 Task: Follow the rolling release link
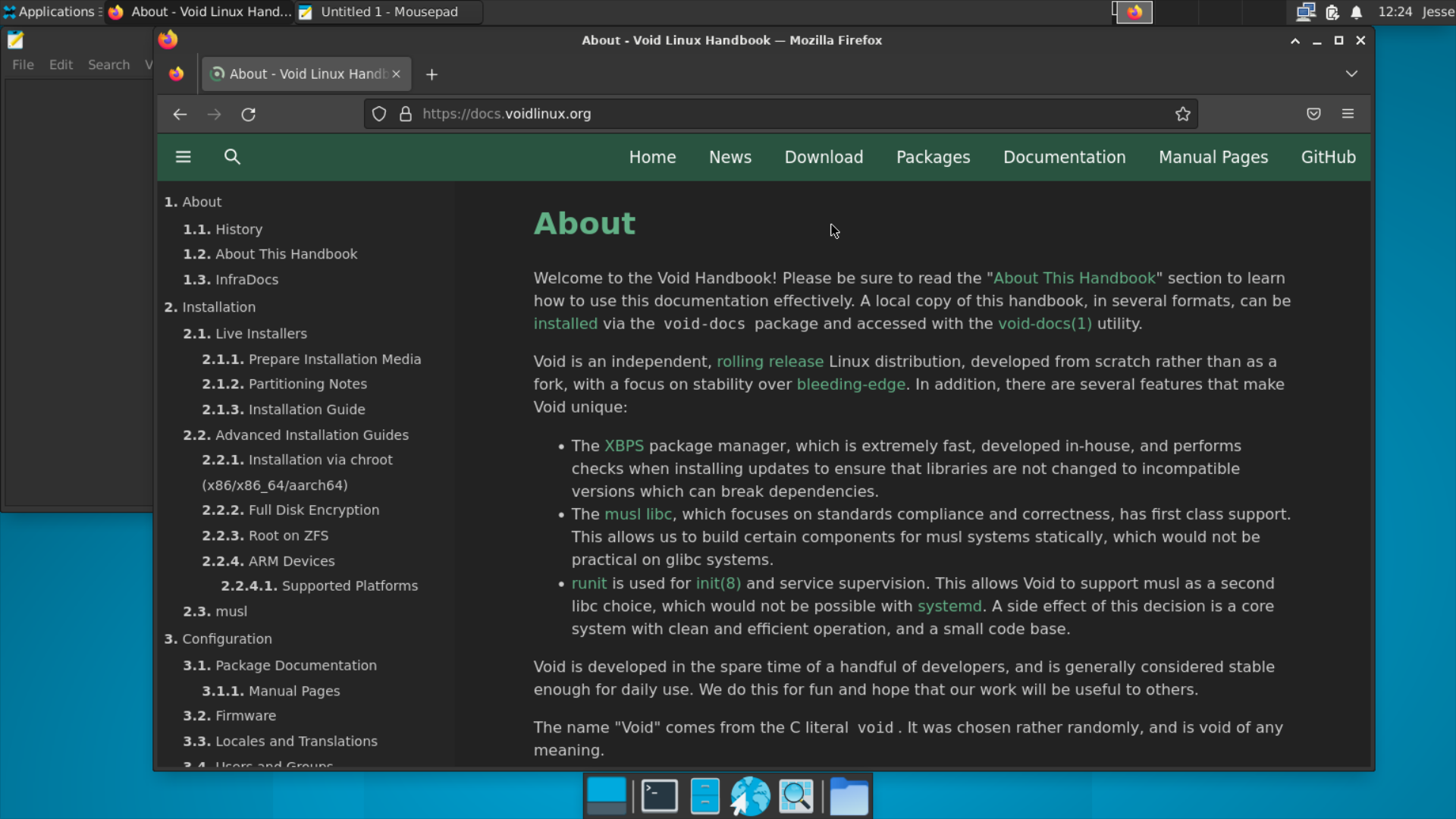point(770,362)
